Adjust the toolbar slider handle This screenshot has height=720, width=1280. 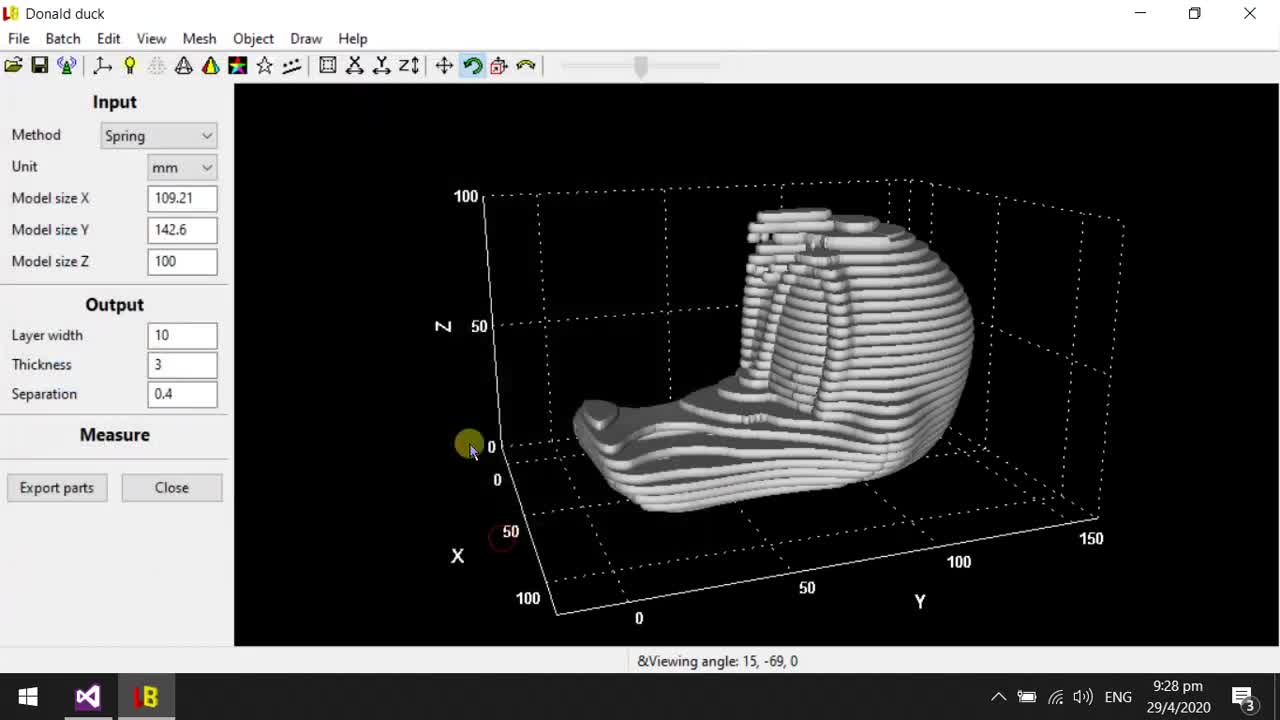point(641,66)
